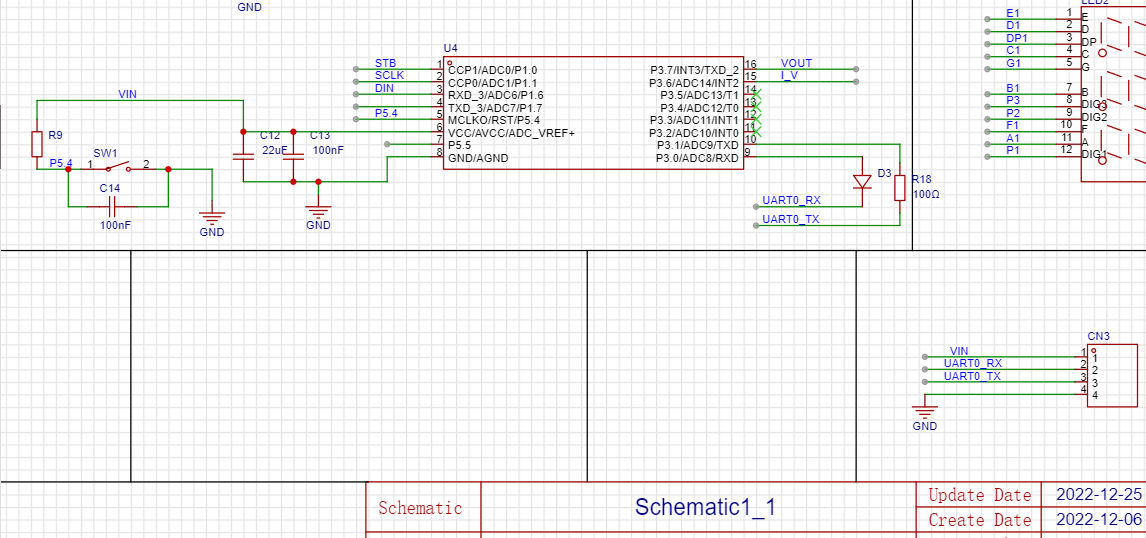
Task: Select the U4 designator label
Action: click(x=450, y=48)
